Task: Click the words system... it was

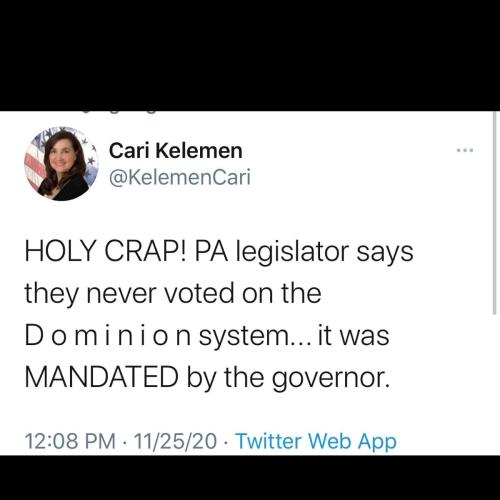Action: pos(294,336)
